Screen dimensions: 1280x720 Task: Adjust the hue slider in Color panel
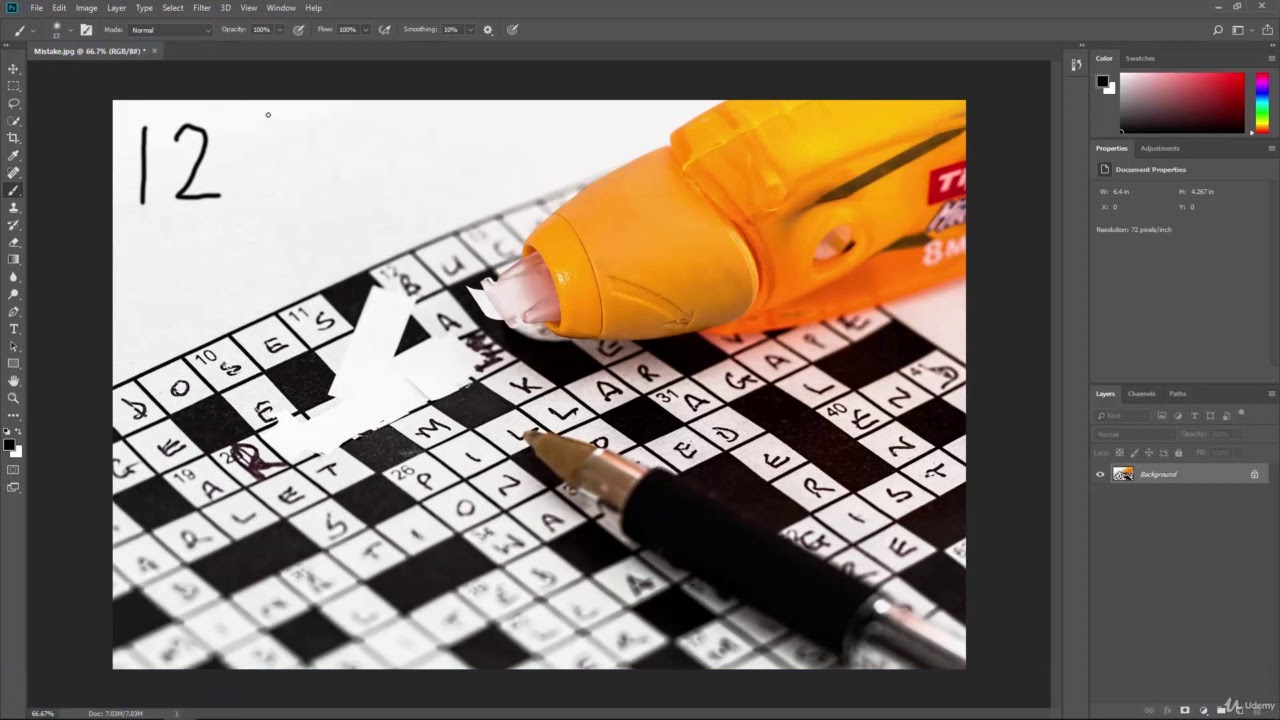1262,102
